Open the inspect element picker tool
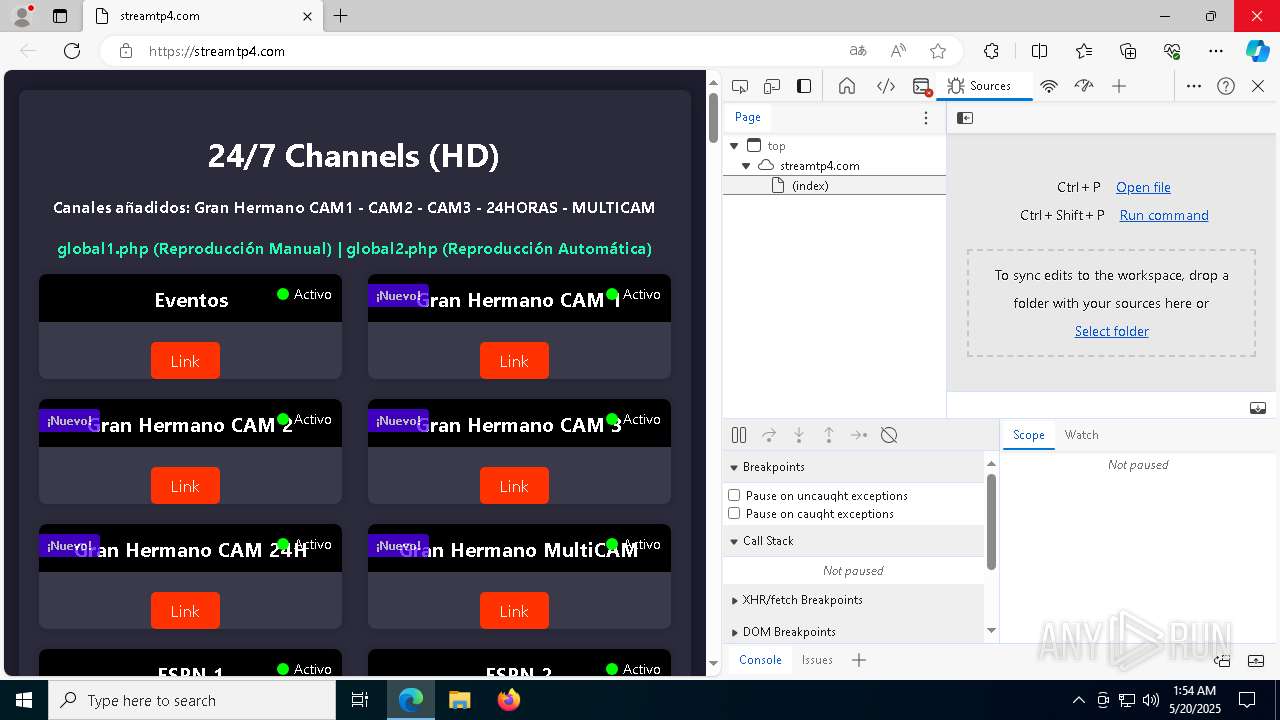 740,86
